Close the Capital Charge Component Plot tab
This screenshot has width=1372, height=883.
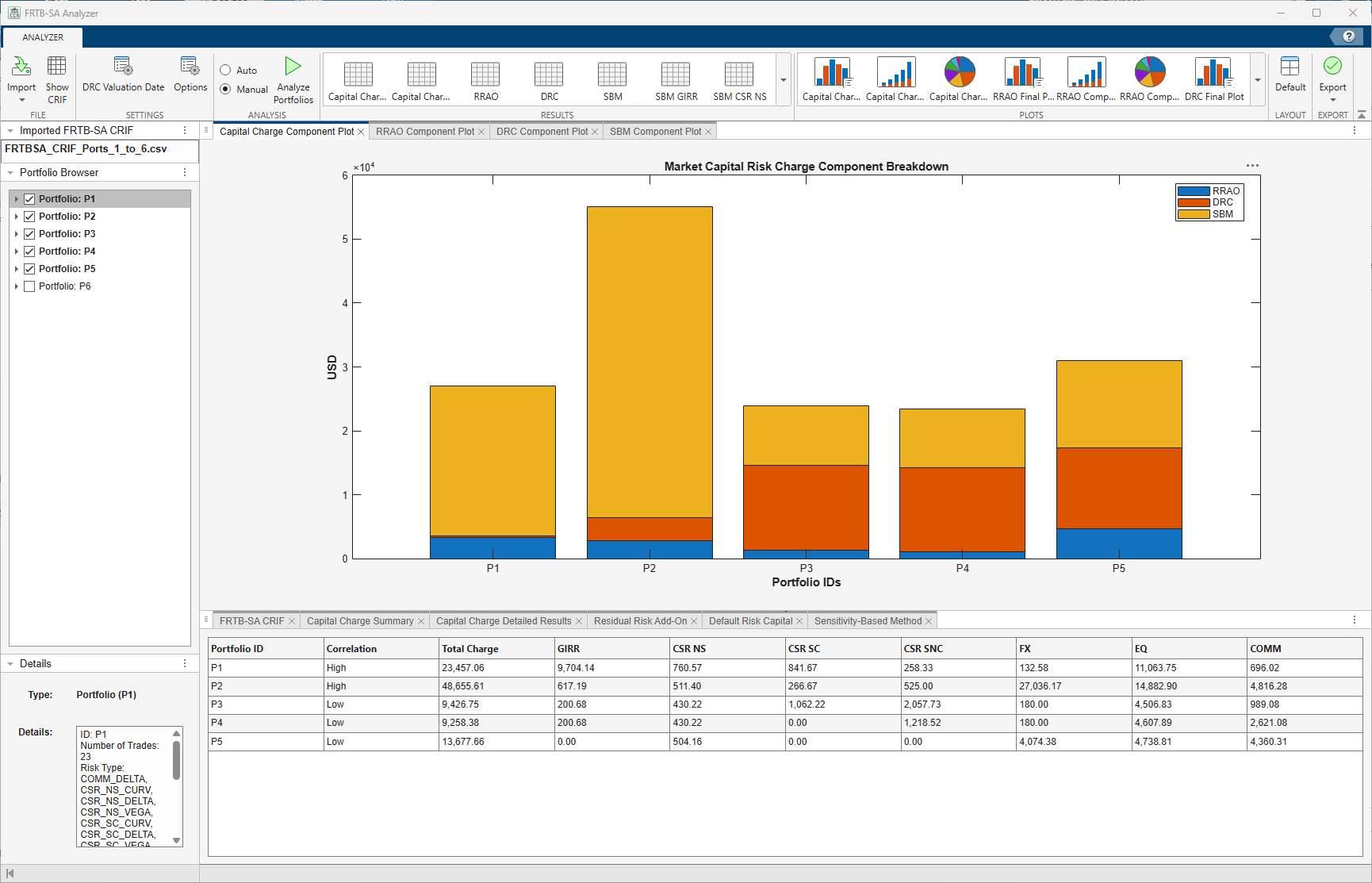(361, 132)
